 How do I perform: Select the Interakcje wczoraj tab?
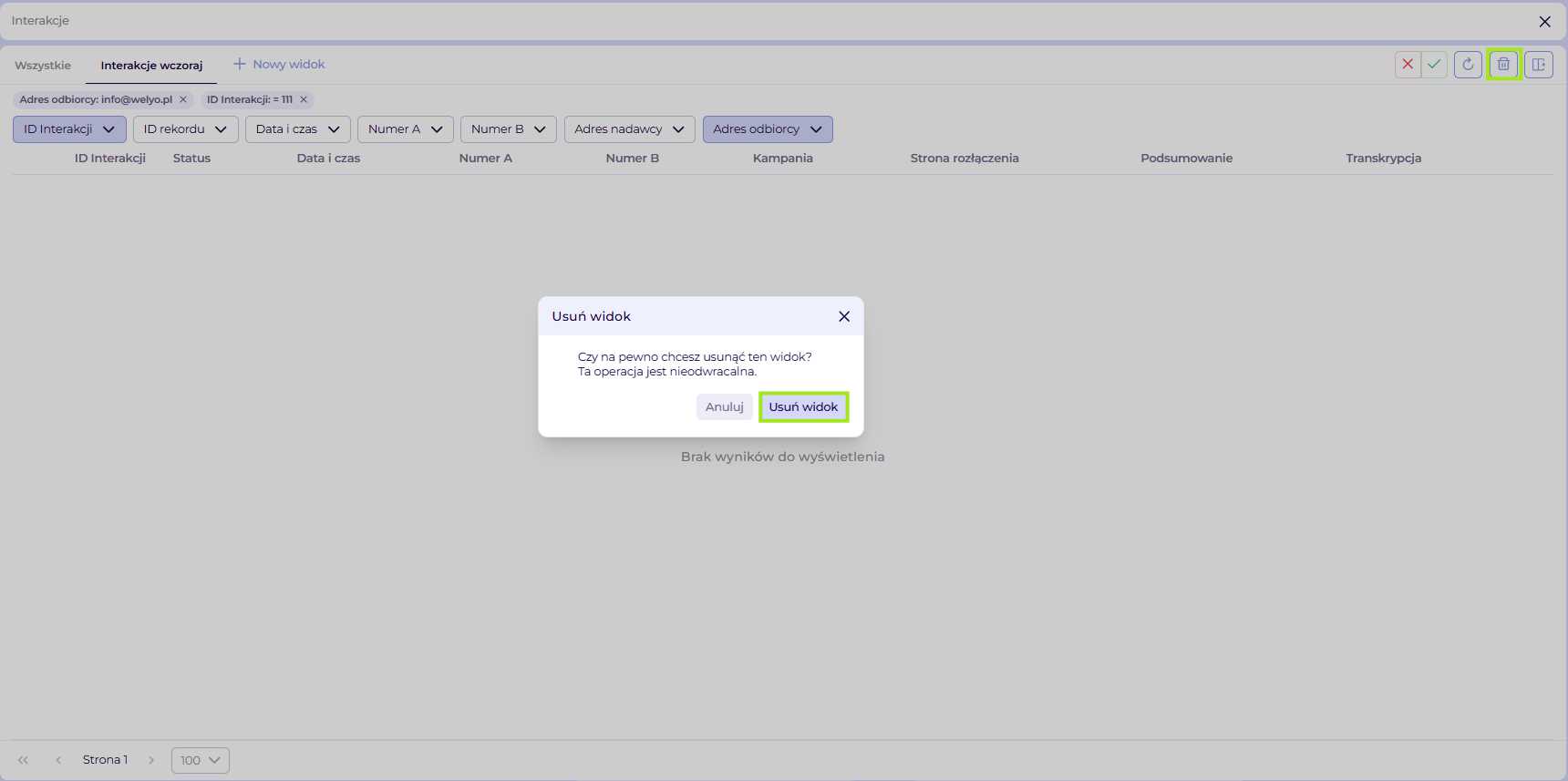pyautogui.click(x=151, y=65)
